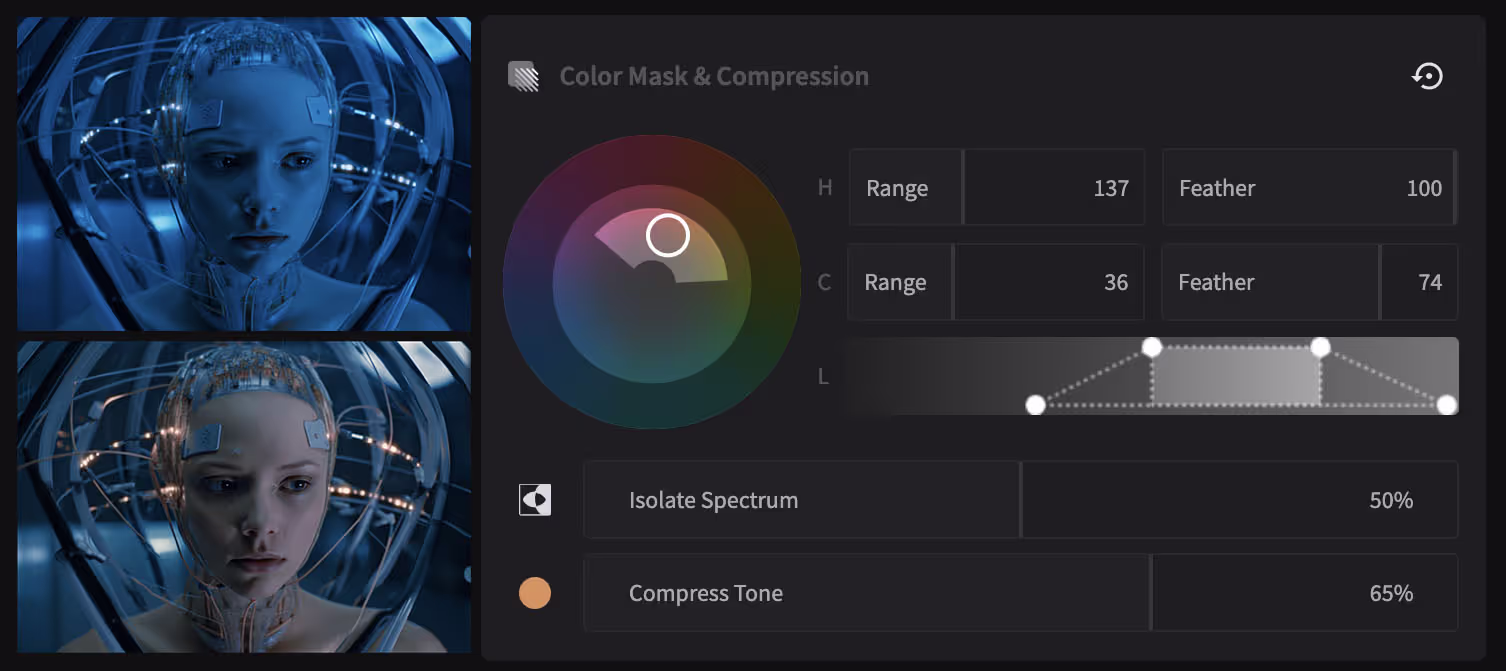1506x671 pixels.
Task: Click the Isolate Spectrum 50% slider
Action: coord(1021,500)
